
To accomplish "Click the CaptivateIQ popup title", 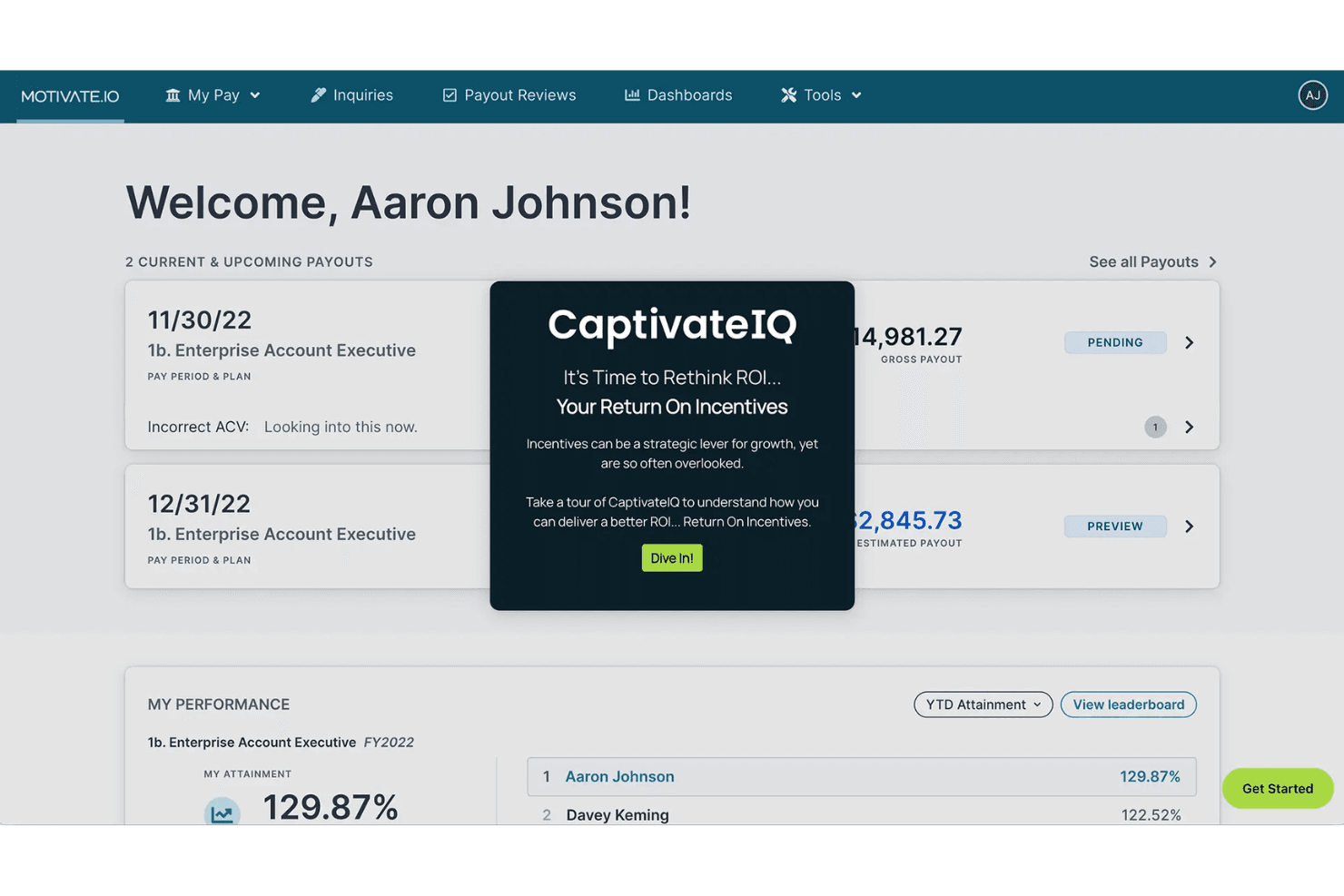I will 672,325.
